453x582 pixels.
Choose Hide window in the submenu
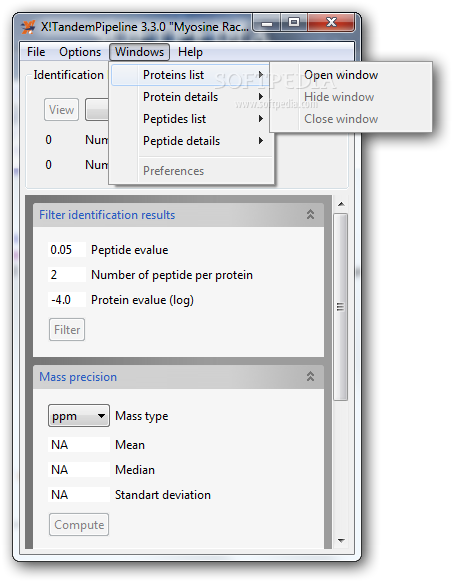[351, 97]
